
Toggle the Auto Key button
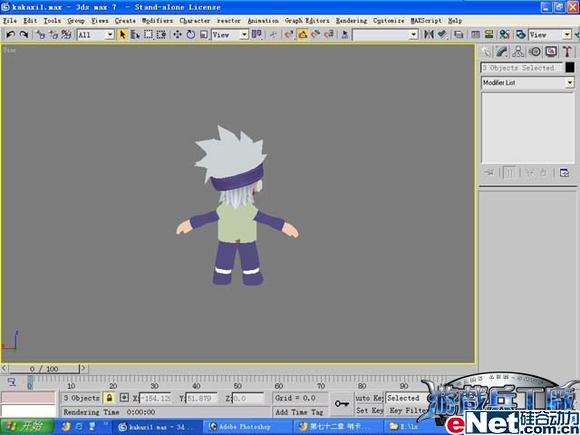[x=369, y=398]
